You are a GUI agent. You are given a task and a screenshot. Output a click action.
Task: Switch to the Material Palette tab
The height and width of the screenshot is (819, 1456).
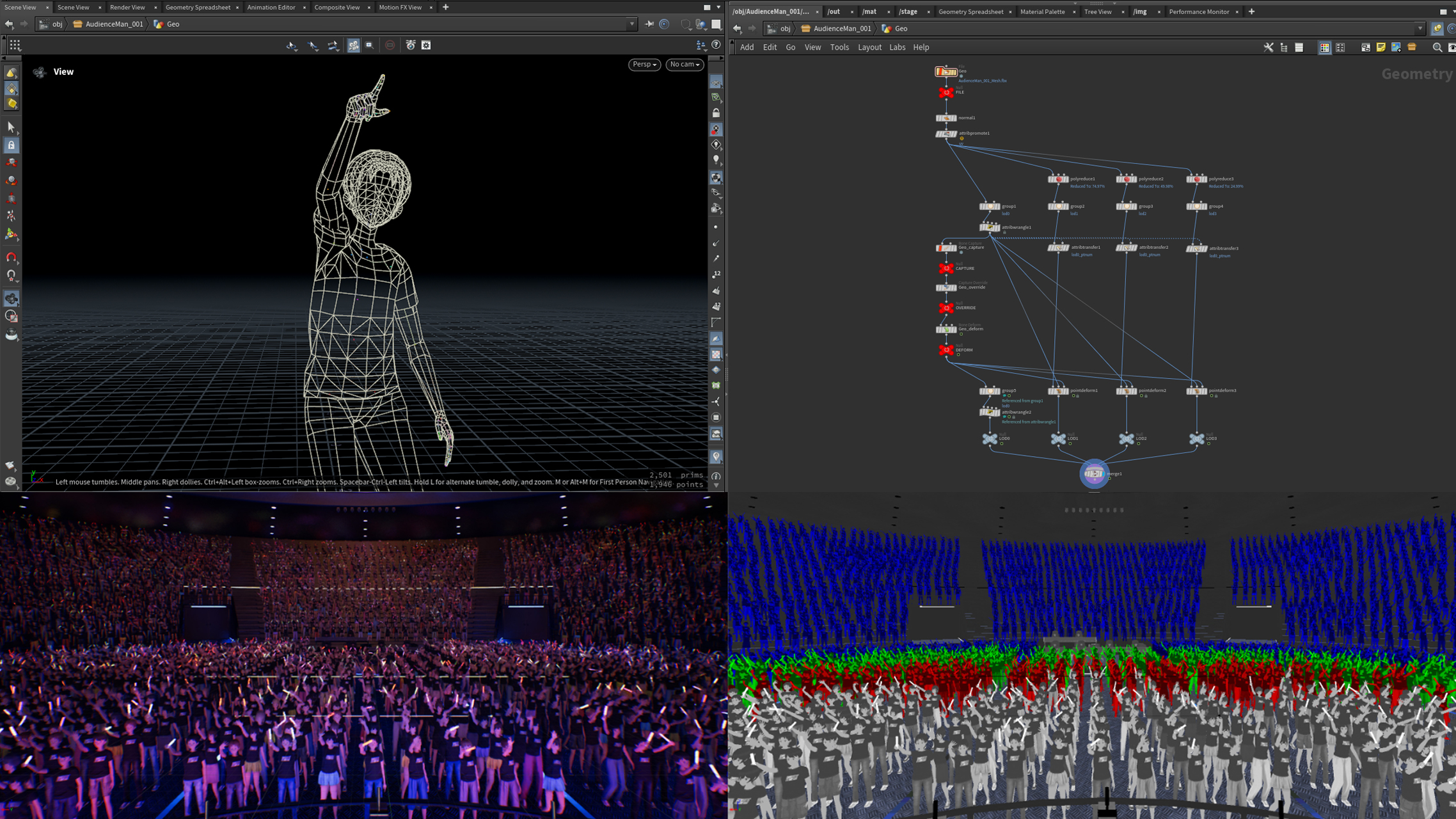[1042, 12]
